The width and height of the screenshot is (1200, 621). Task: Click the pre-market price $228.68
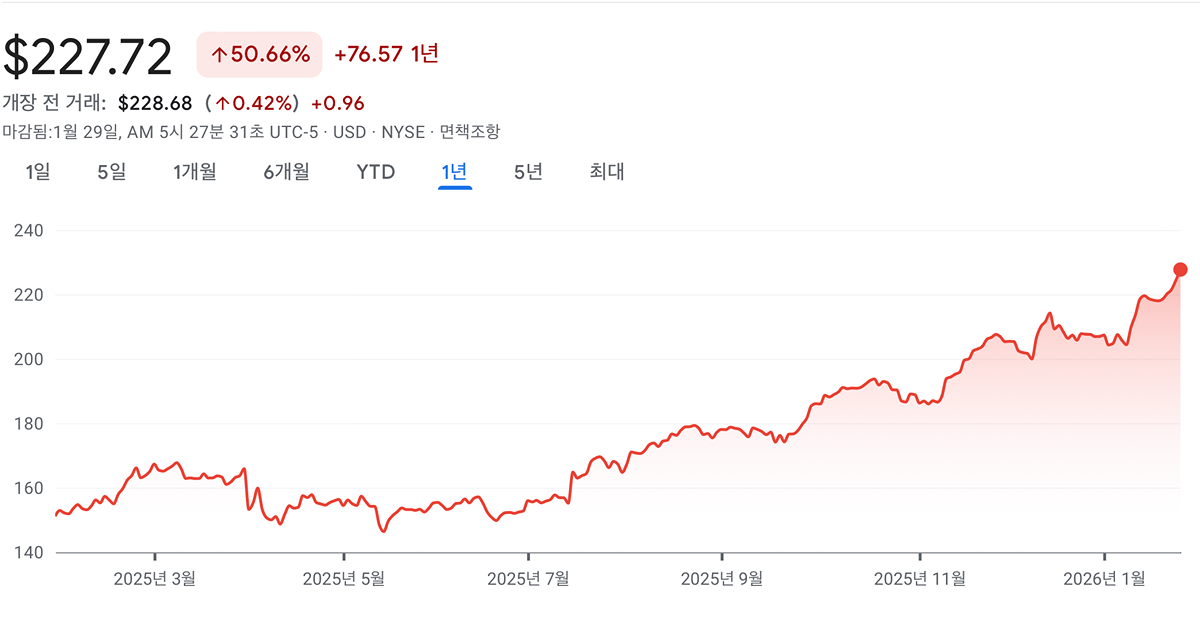pyautogui.click(x=154, y=103)
